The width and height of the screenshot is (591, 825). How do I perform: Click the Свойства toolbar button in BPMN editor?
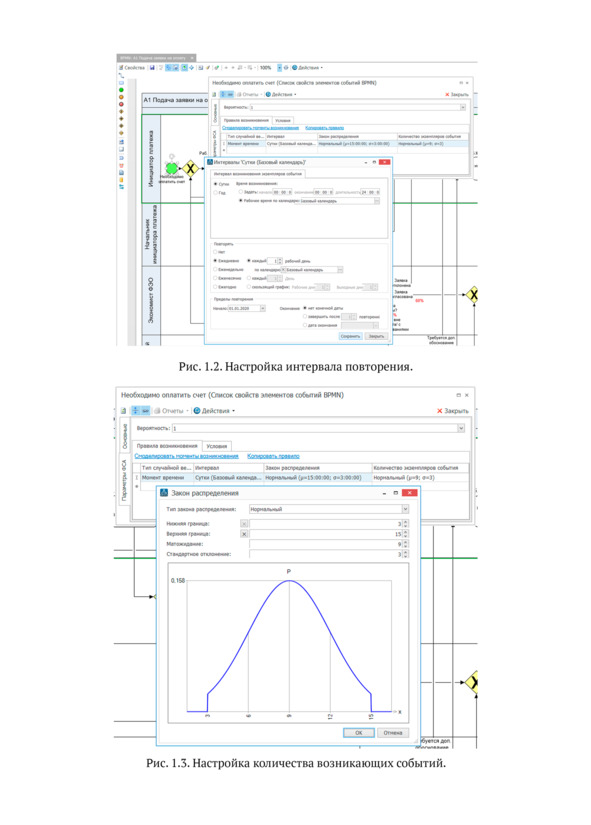click(x=131, y=68)
